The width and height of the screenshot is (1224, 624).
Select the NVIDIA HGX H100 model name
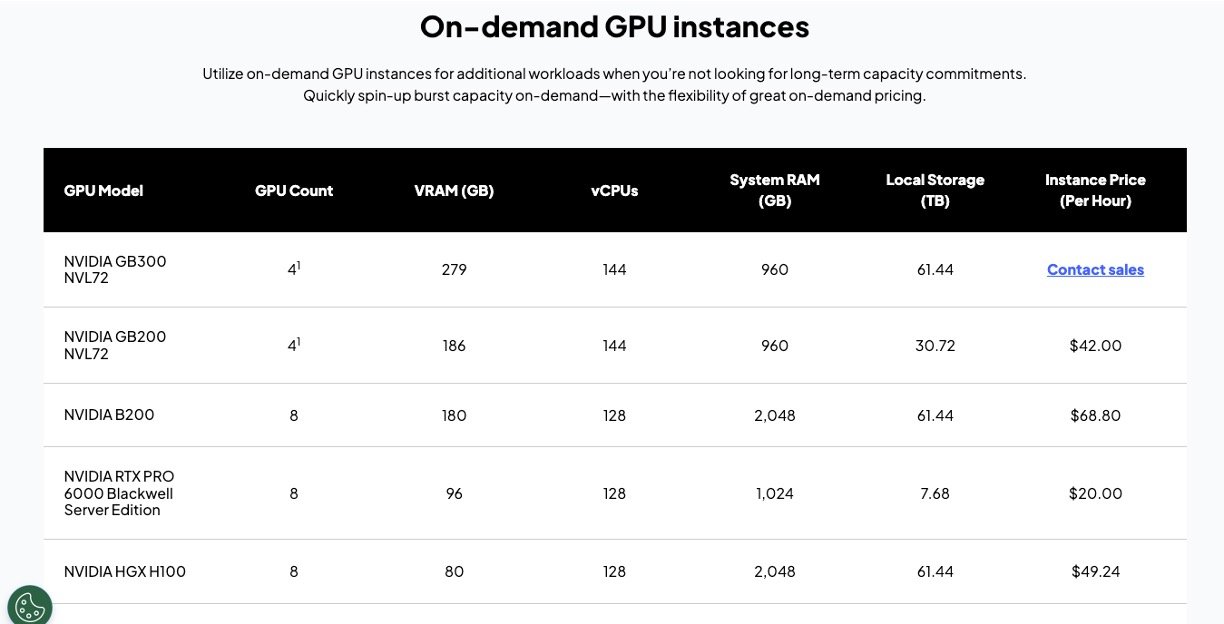[x=125, y=572]
